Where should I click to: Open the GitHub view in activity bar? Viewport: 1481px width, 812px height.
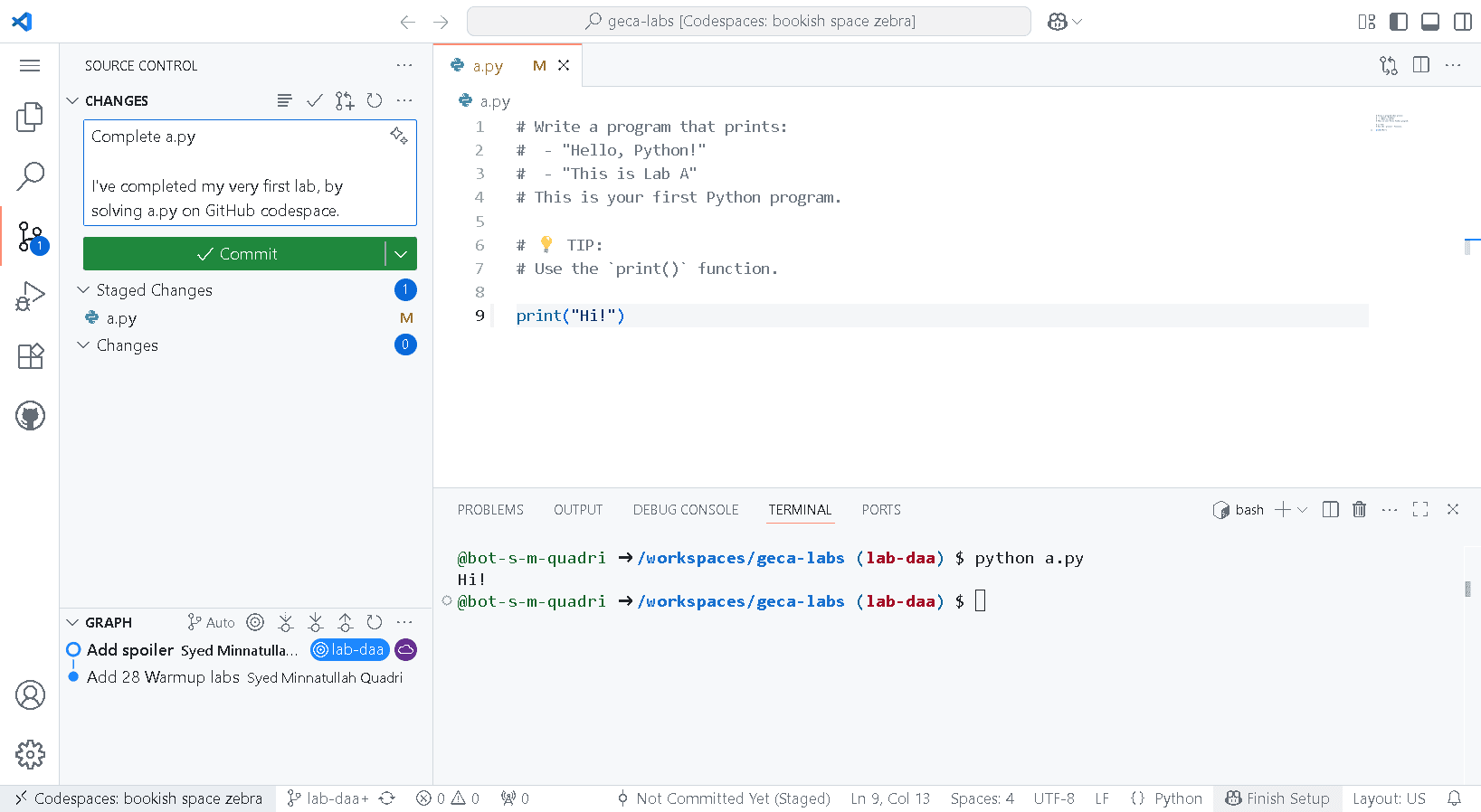click(30, 416)
